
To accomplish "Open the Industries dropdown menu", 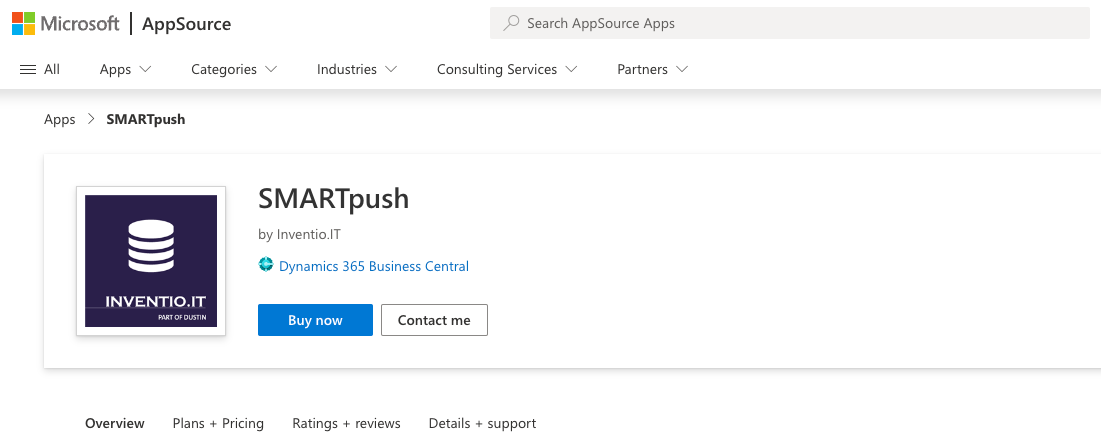I will pos(357,69).
